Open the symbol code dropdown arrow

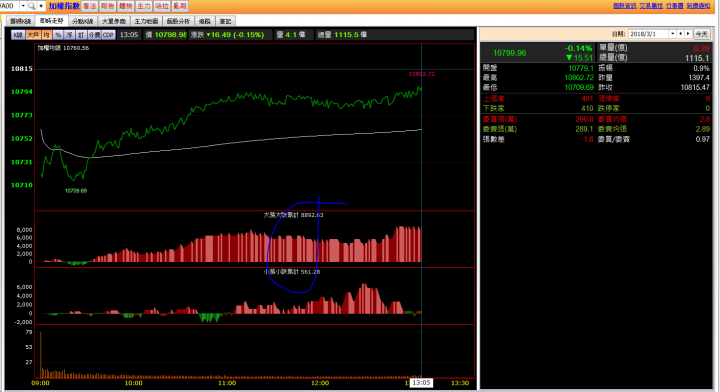click(23, 6)
